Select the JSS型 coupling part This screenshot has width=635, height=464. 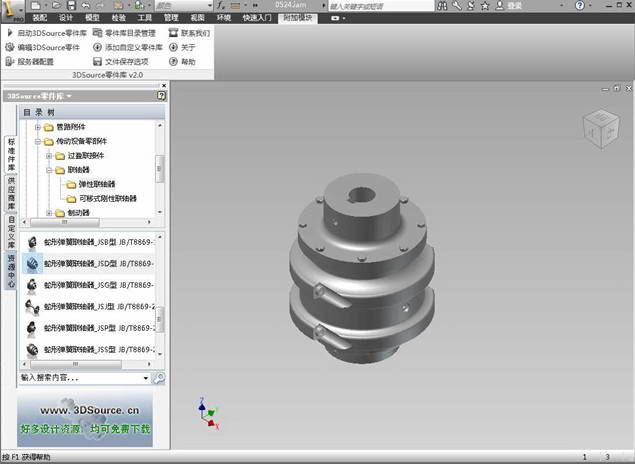pos(88,349)
